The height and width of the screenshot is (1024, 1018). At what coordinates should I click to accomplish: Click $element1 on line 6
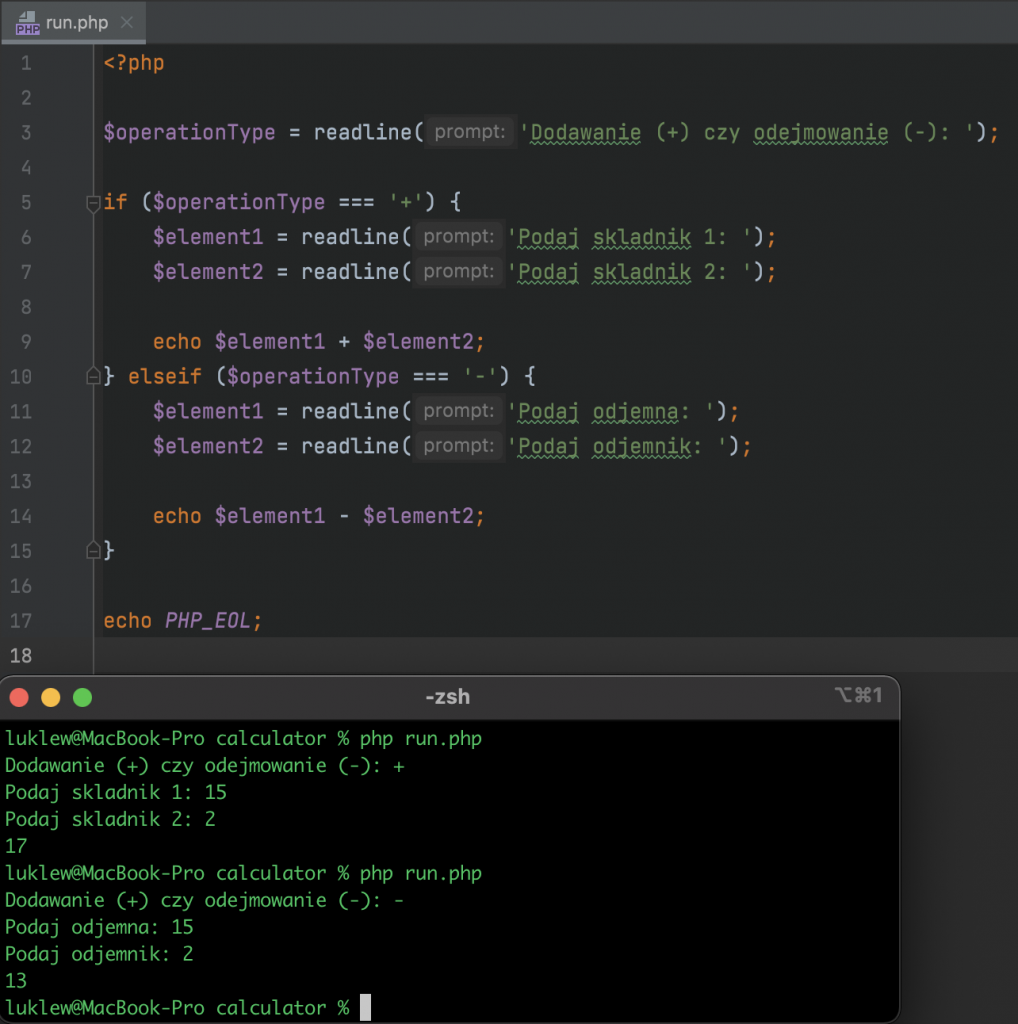tap(208, 237)
